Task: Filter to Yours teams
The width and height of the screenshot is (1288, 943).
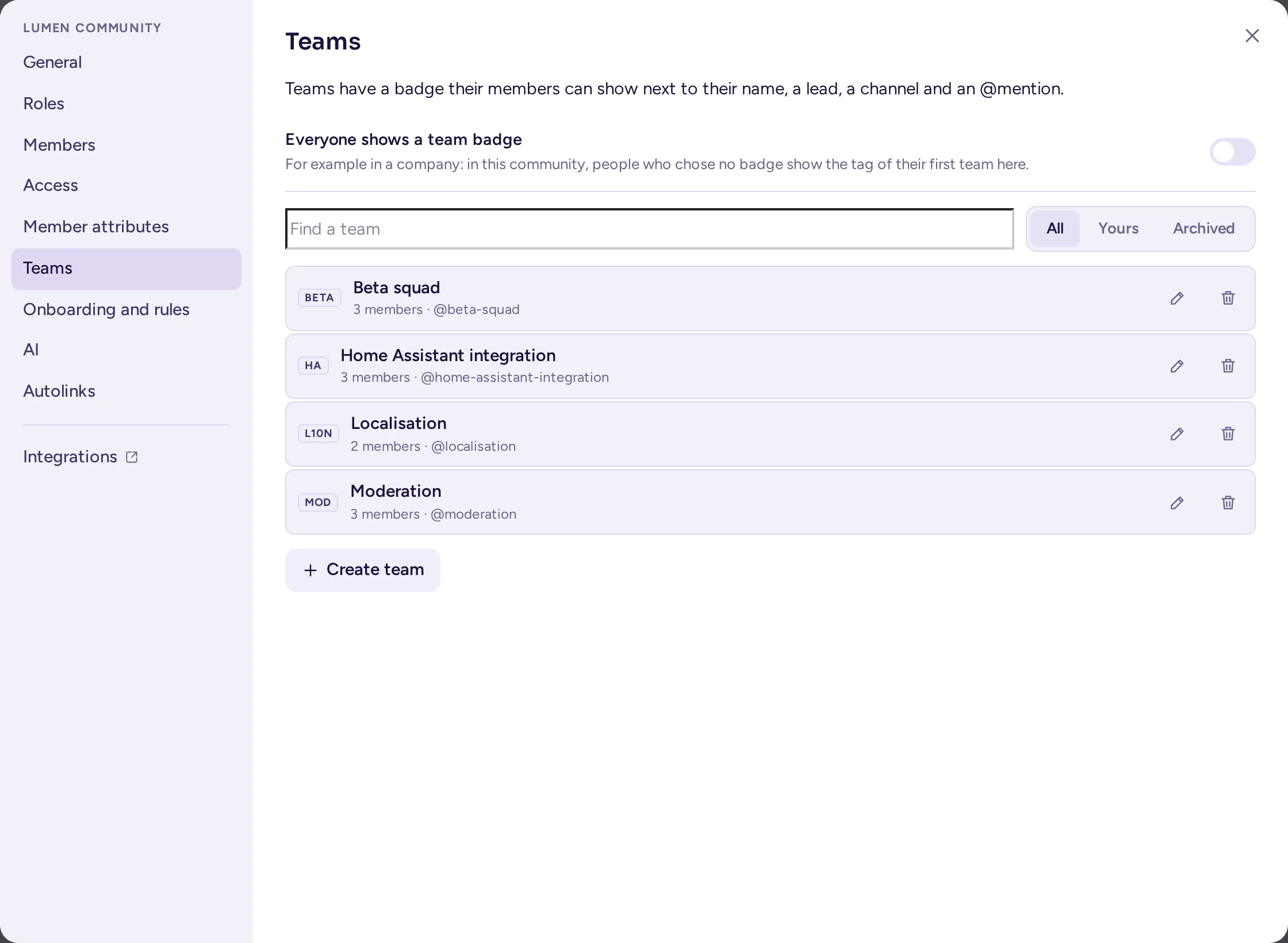Action: click(1118, 229)
